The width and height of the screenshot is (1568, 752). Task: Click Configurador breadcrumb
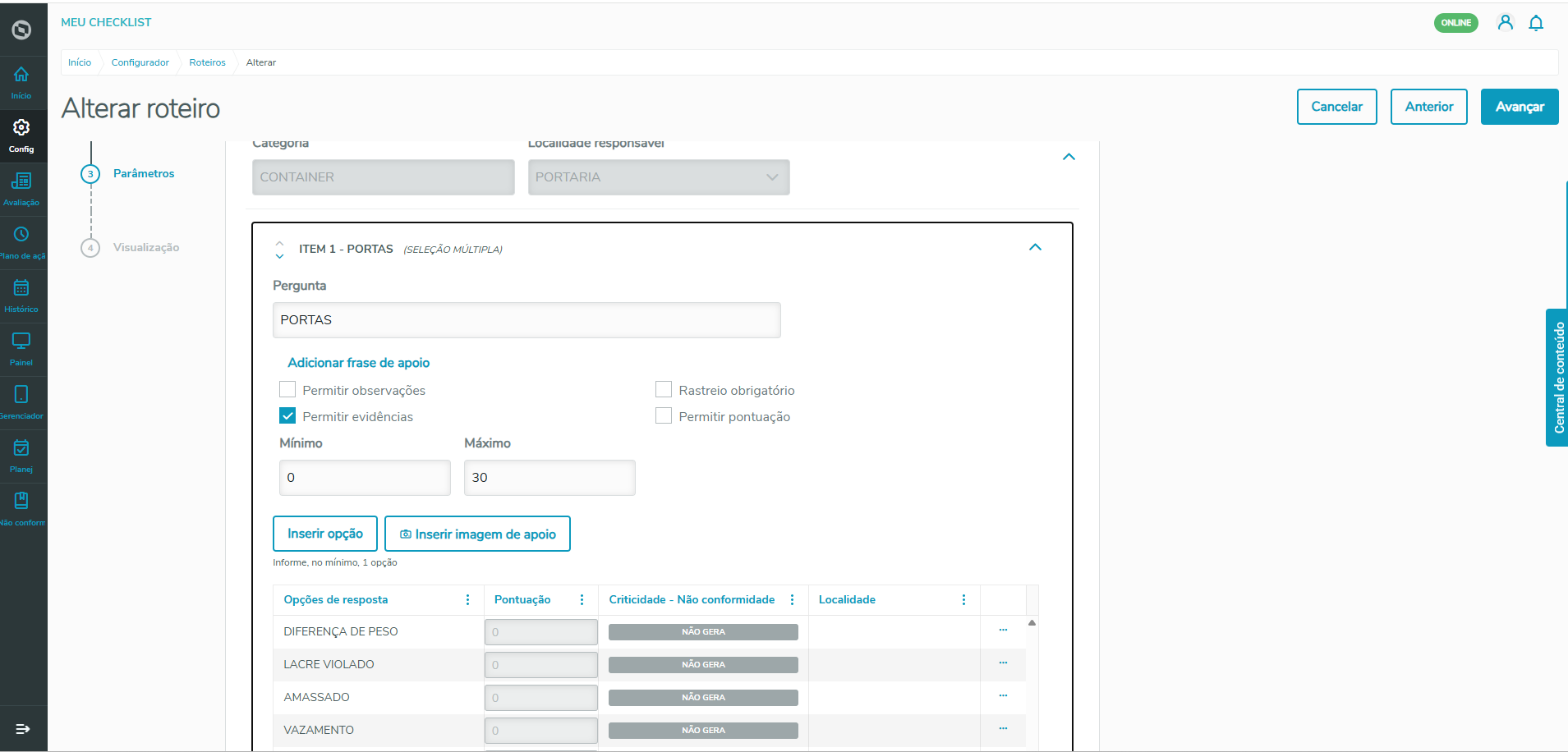pyautogui.click(x=140, y=62)
